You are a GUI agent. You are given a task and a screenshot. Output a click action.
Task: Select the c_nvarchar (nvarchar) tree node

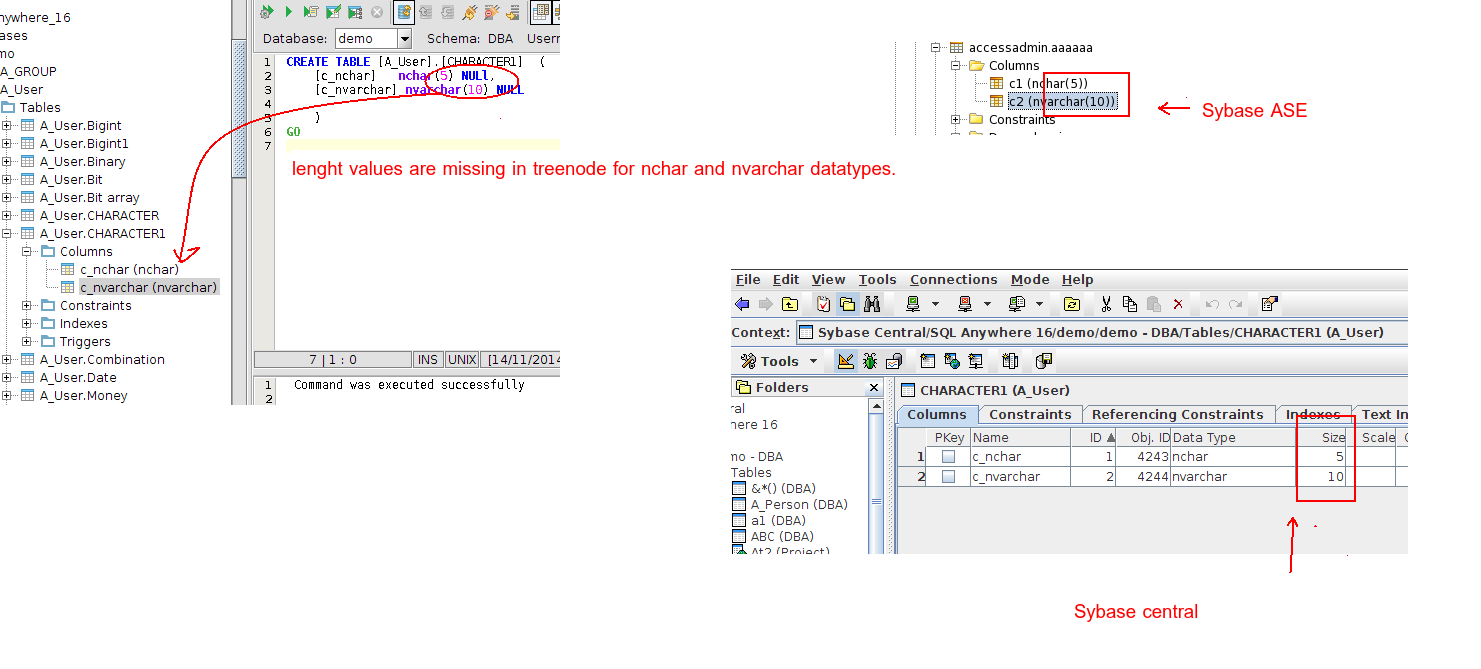click(148, 288)
